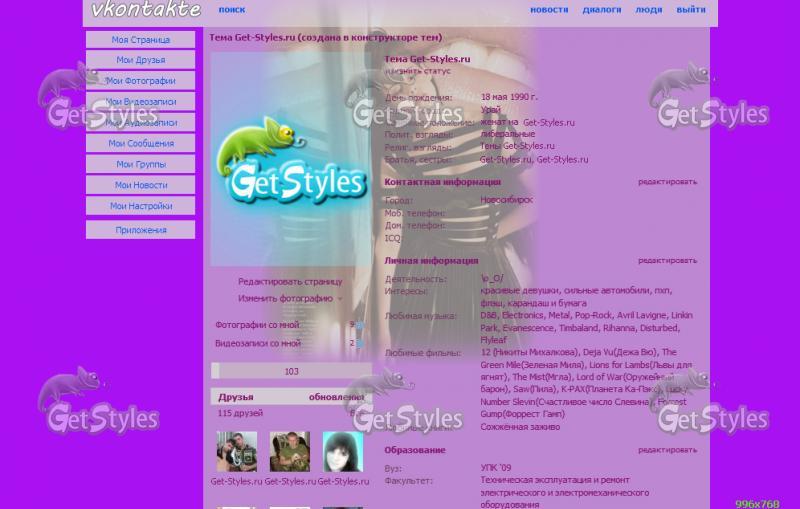Click the vkontakte logo in the header
Viewport: 800px width, 509px height.
pos(146,11)
